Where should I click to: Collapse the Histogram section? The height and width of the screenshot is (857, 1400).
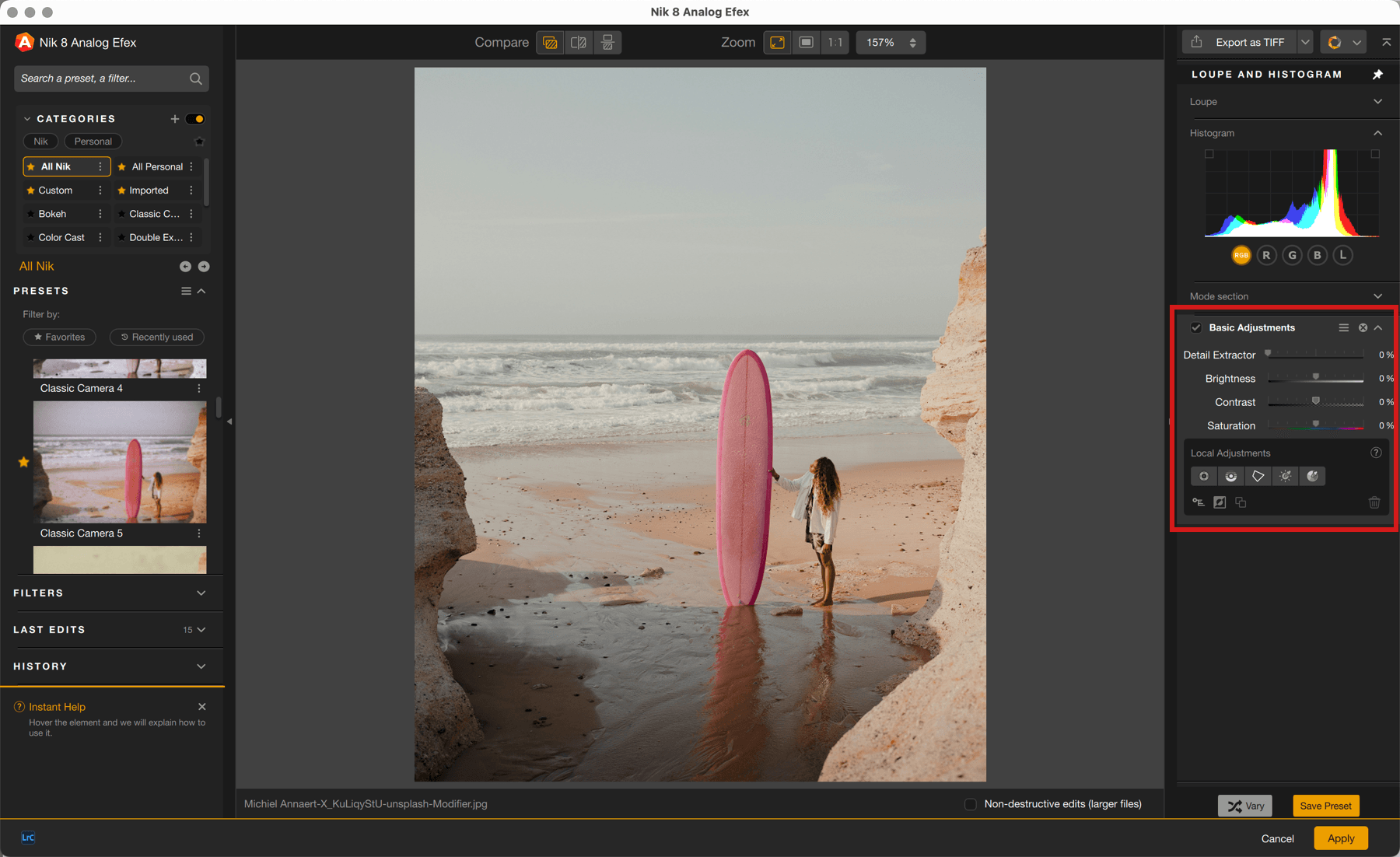coord(1377,133)
